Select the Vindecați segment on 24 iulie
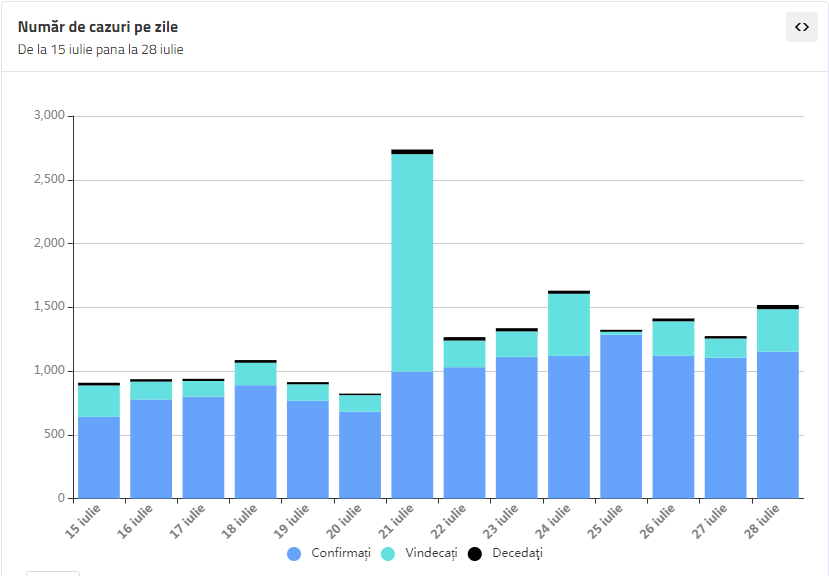Screen dimensions: 829x576 pyautogui.click(x=569, y=325)
